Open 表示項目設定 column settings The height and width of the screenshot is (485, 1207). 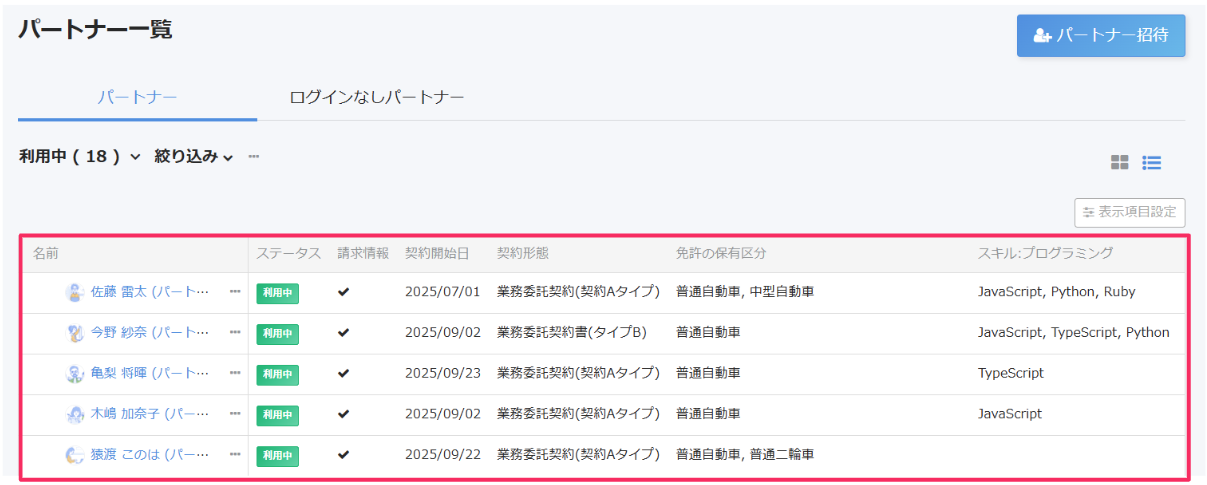click(x=1130, y=212)
